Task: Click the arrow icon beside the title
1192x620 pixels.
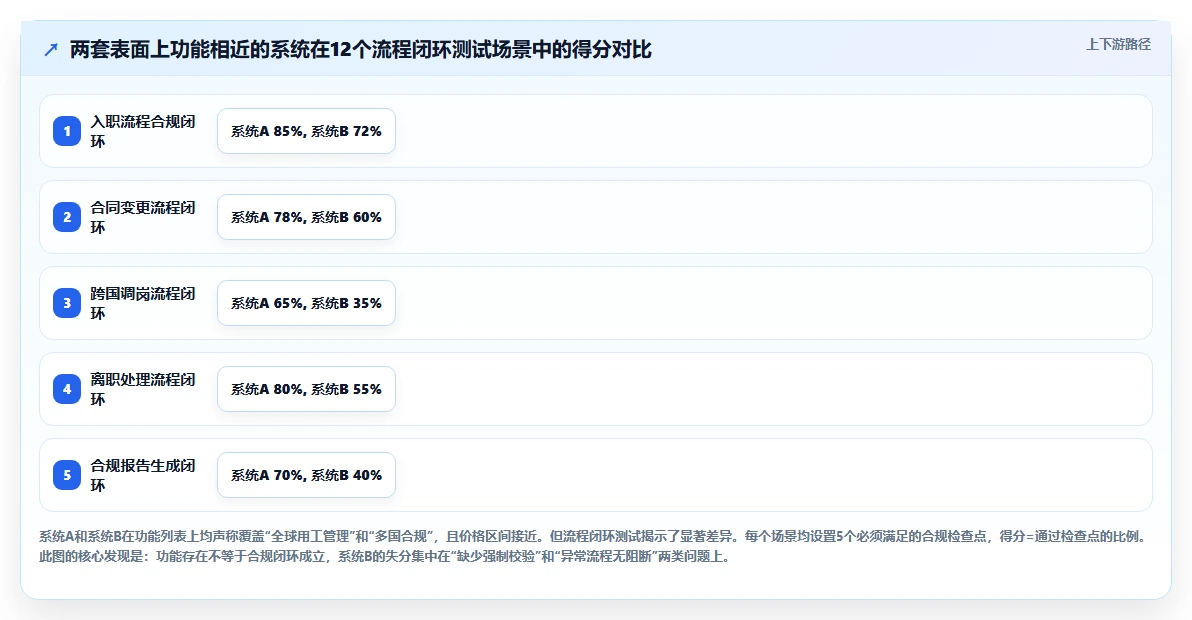Action: (x=51, y=50)
